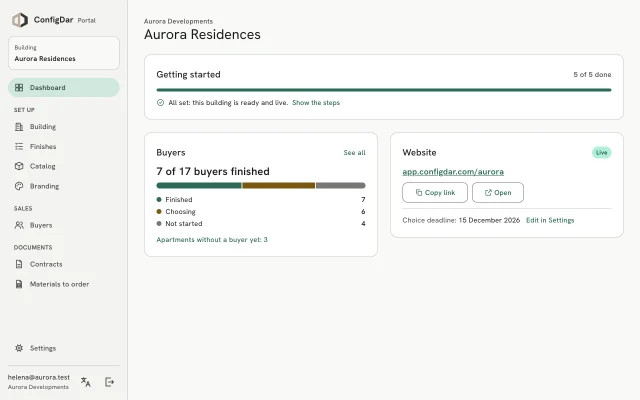This screenshot has width=640, height=400.
Task: Open the Branding page
Action: tap(64, 186)
